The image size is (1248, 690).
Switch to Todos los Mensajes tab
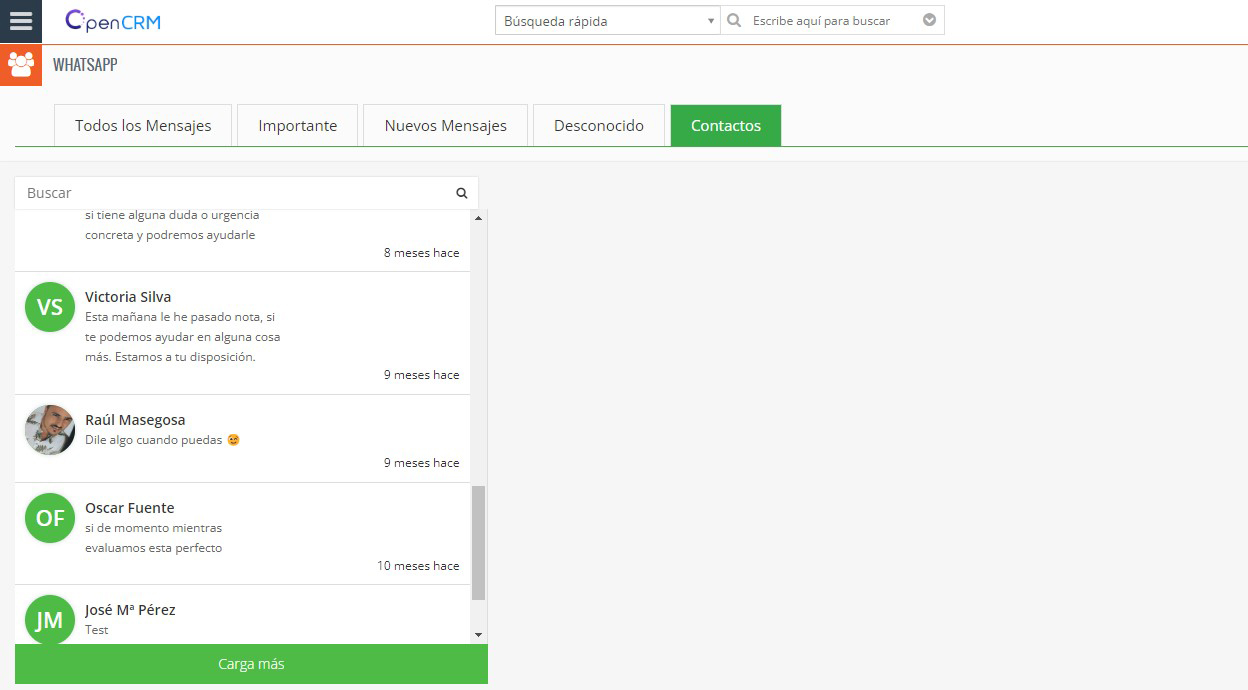point(143,125)
